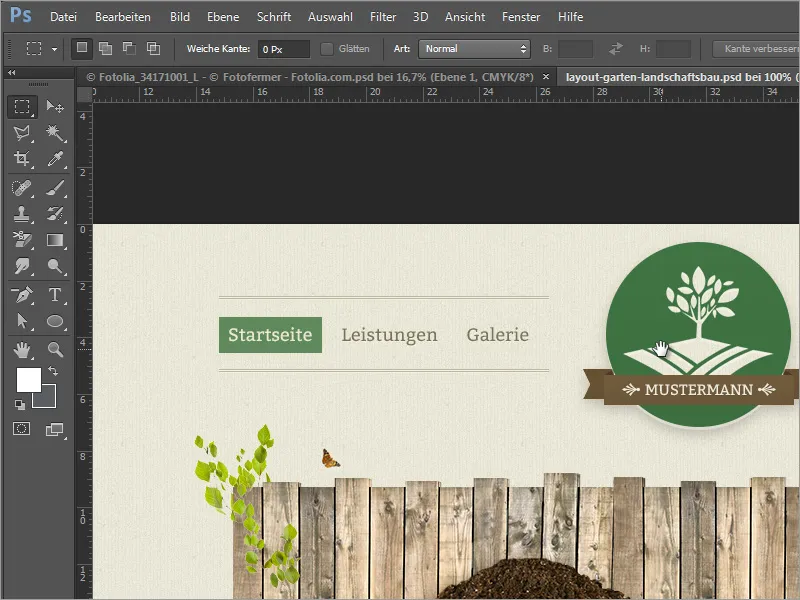Image resolution: width=800 pixels, height=600 pixels.
Task: Open the background color swatch
Action: 48,400
